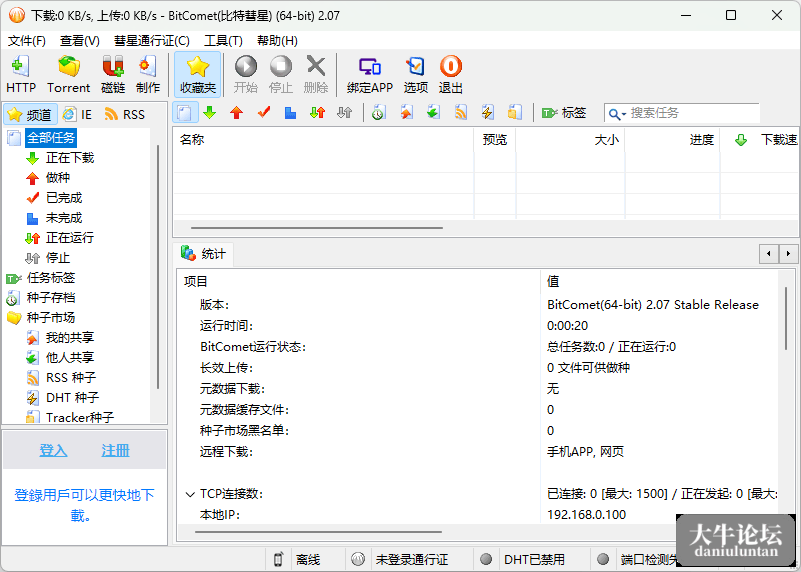Open 绑定APP device binding
Screen dimensions: 801x572
click(x=369, y=75)
